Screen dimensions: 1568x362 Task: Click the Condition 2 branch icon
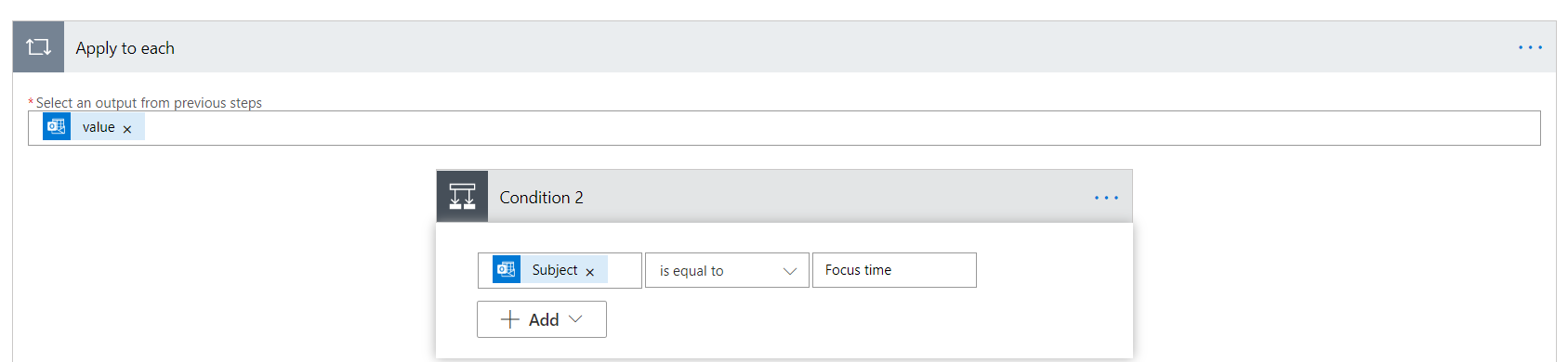click(x=462, y=196)
